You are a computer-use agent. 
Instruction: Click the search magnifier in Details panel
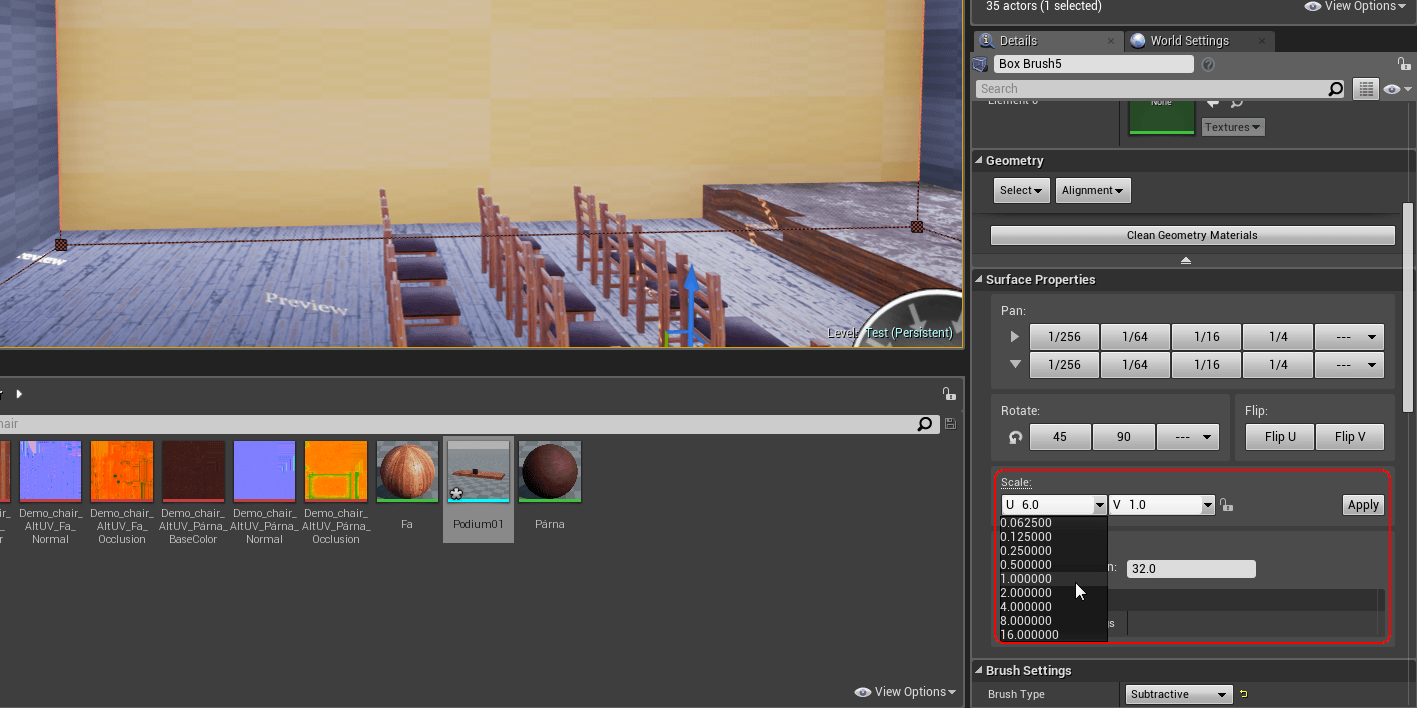click(1335, 90)
